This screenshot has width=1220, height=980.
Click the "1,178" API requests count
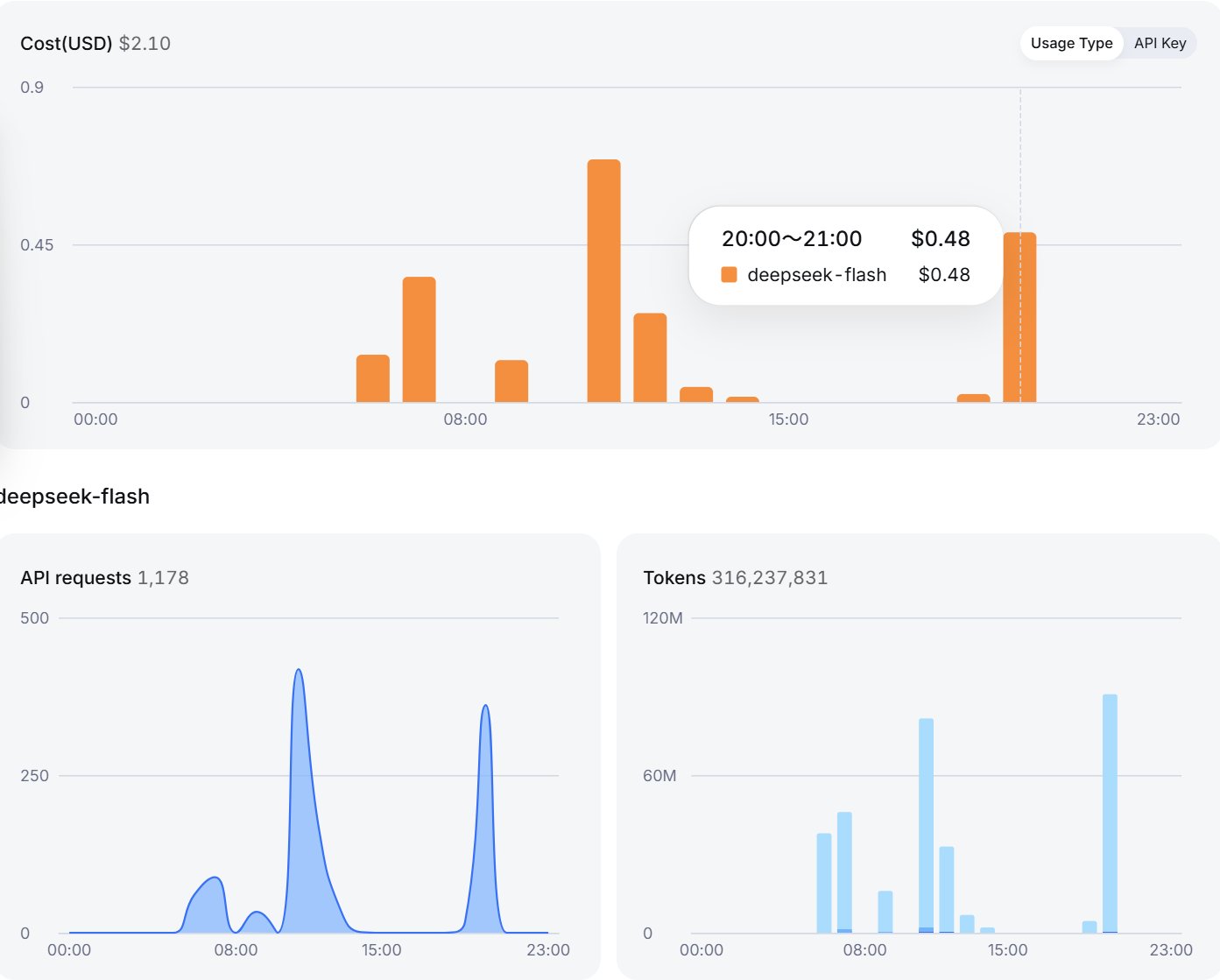coord(163,578)
